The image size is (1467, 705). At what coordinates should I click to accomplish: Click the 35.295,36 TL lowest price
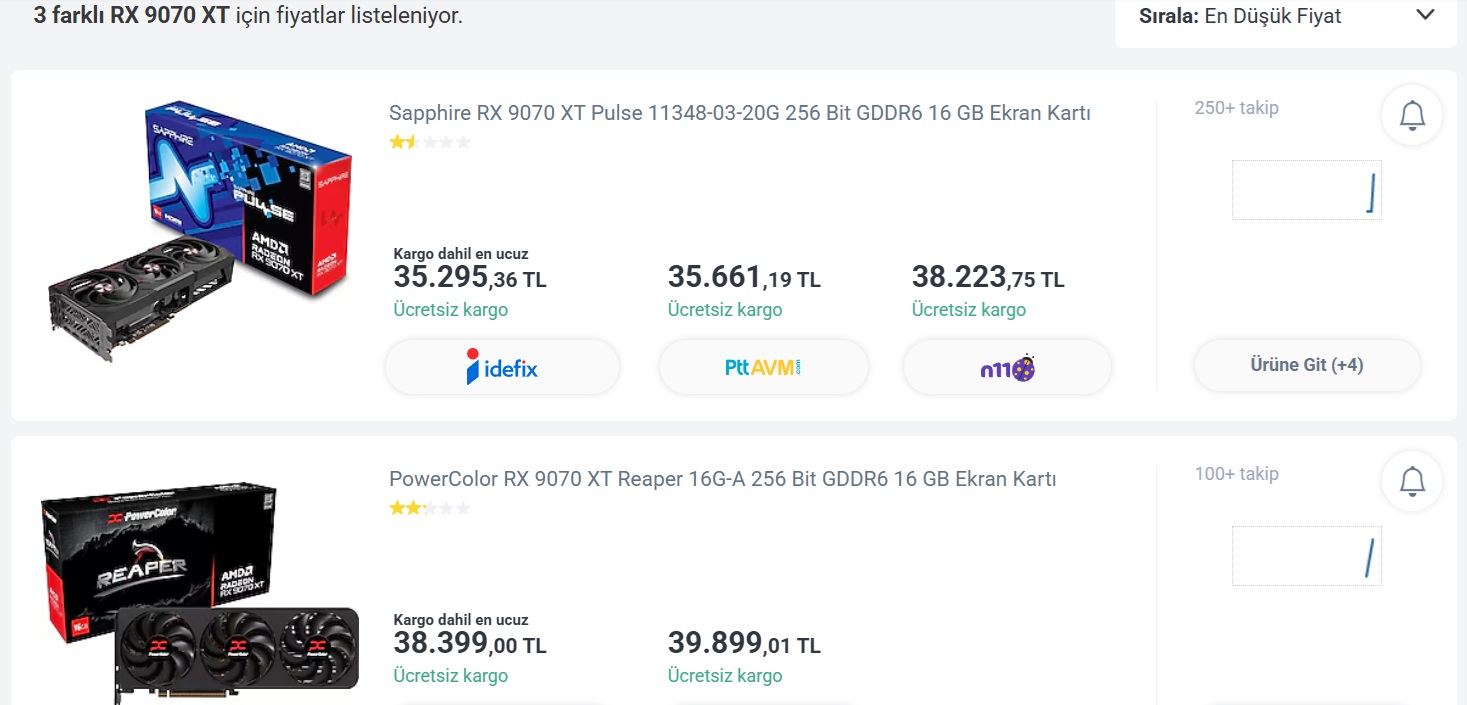tap(469, 277)
